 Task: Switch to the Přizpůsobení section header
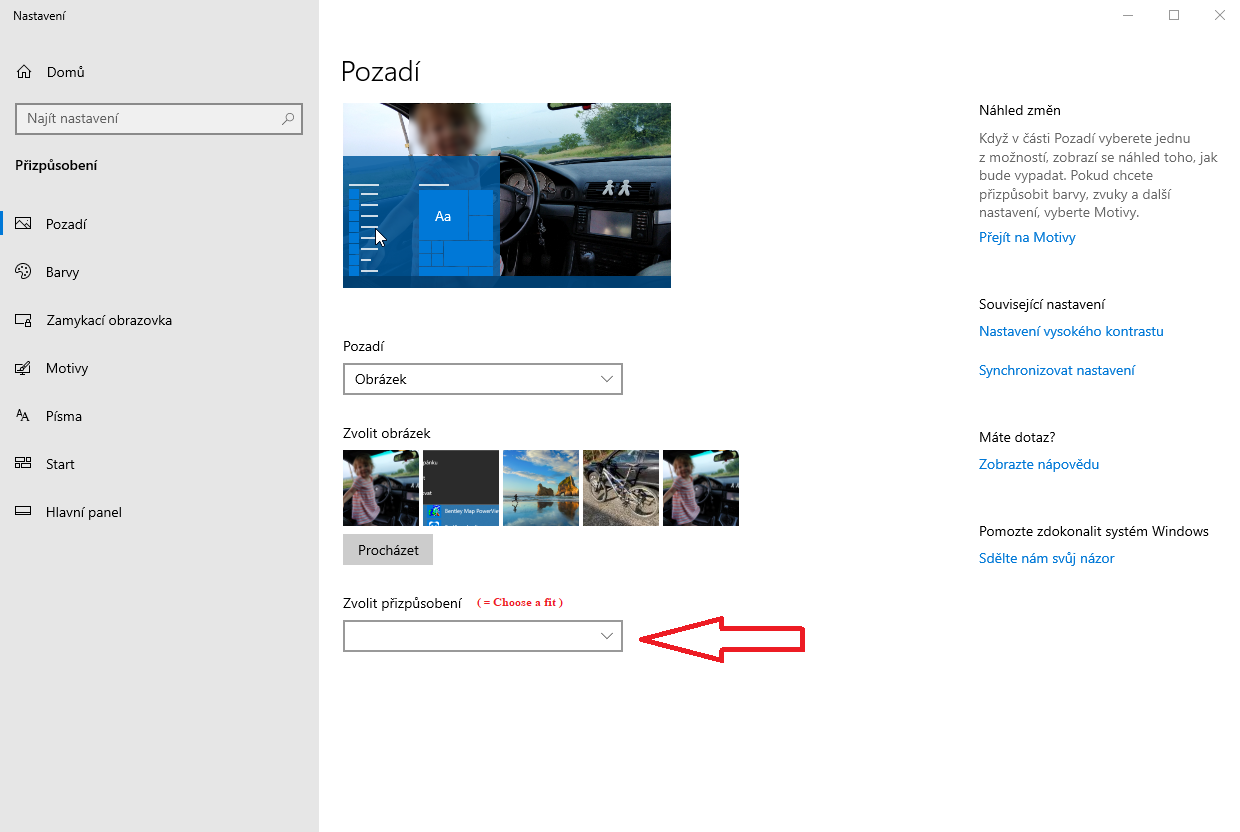point(56,165)
